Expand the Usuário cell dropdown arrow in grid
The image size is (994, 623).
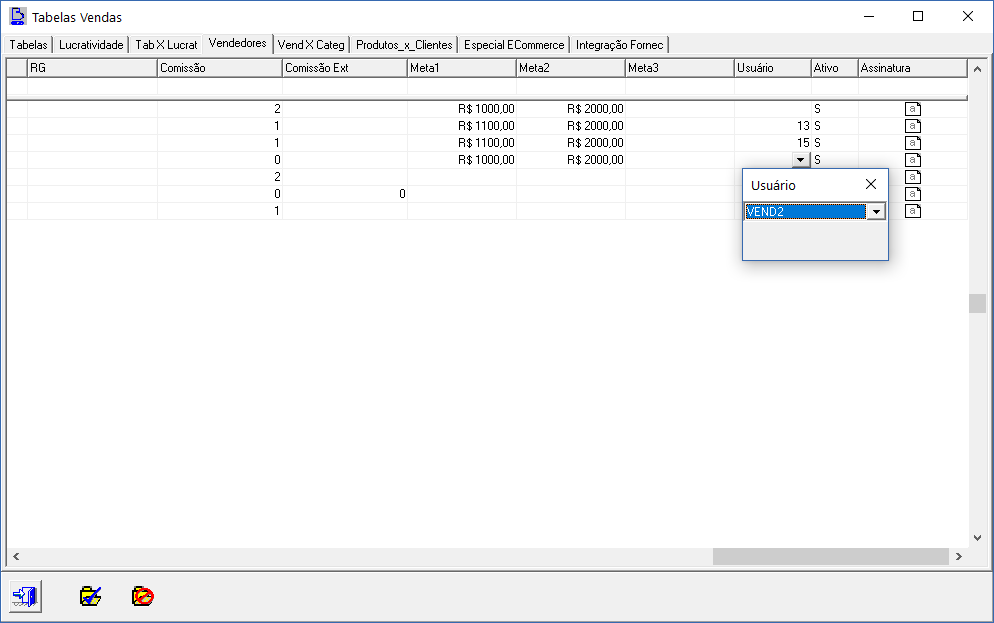point(801,160)
